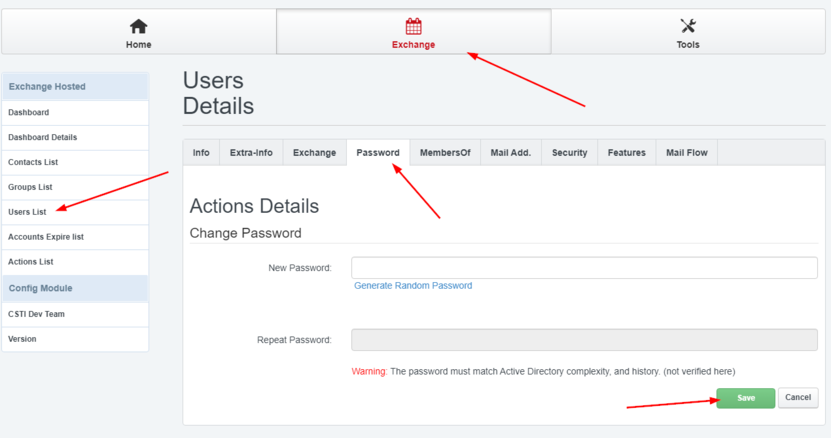Click the Exchange calendar icon
Viewport: 831px width, 438px height.
coord(413,26)
